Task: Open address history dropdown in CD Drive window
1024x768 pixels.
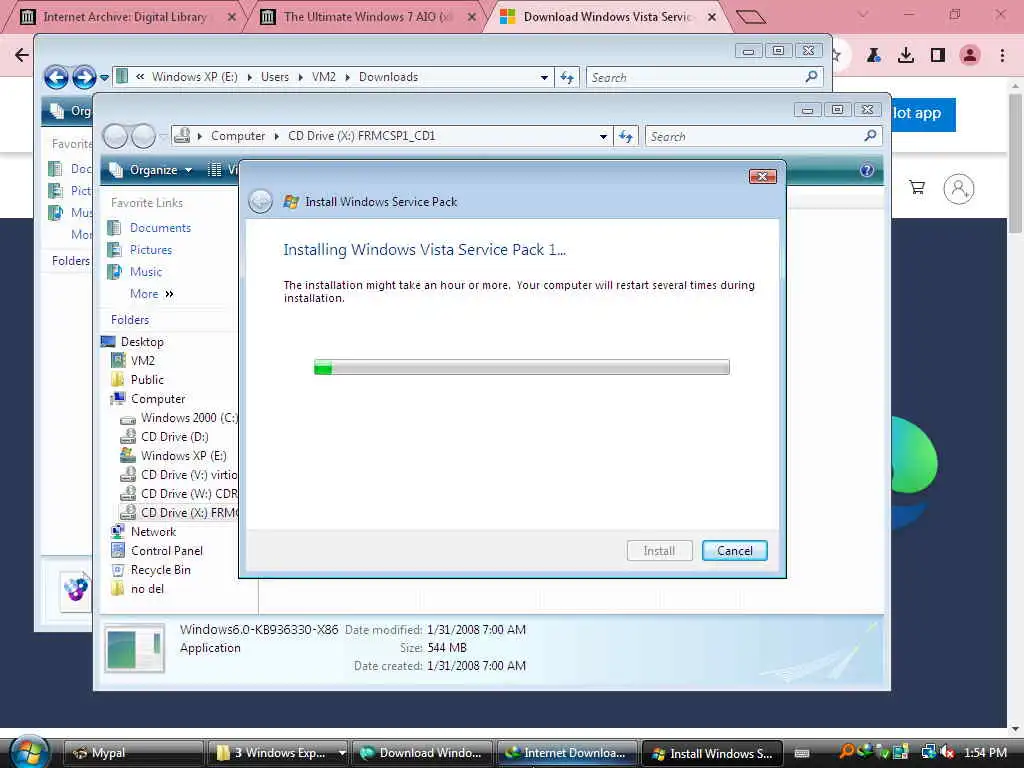Action: coord(603,136)
